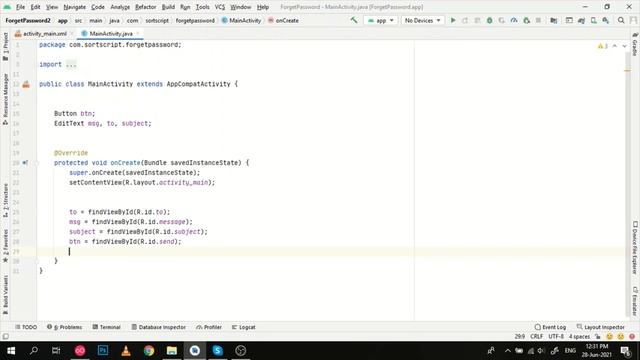Open the File menu

[x=20, y=7]
